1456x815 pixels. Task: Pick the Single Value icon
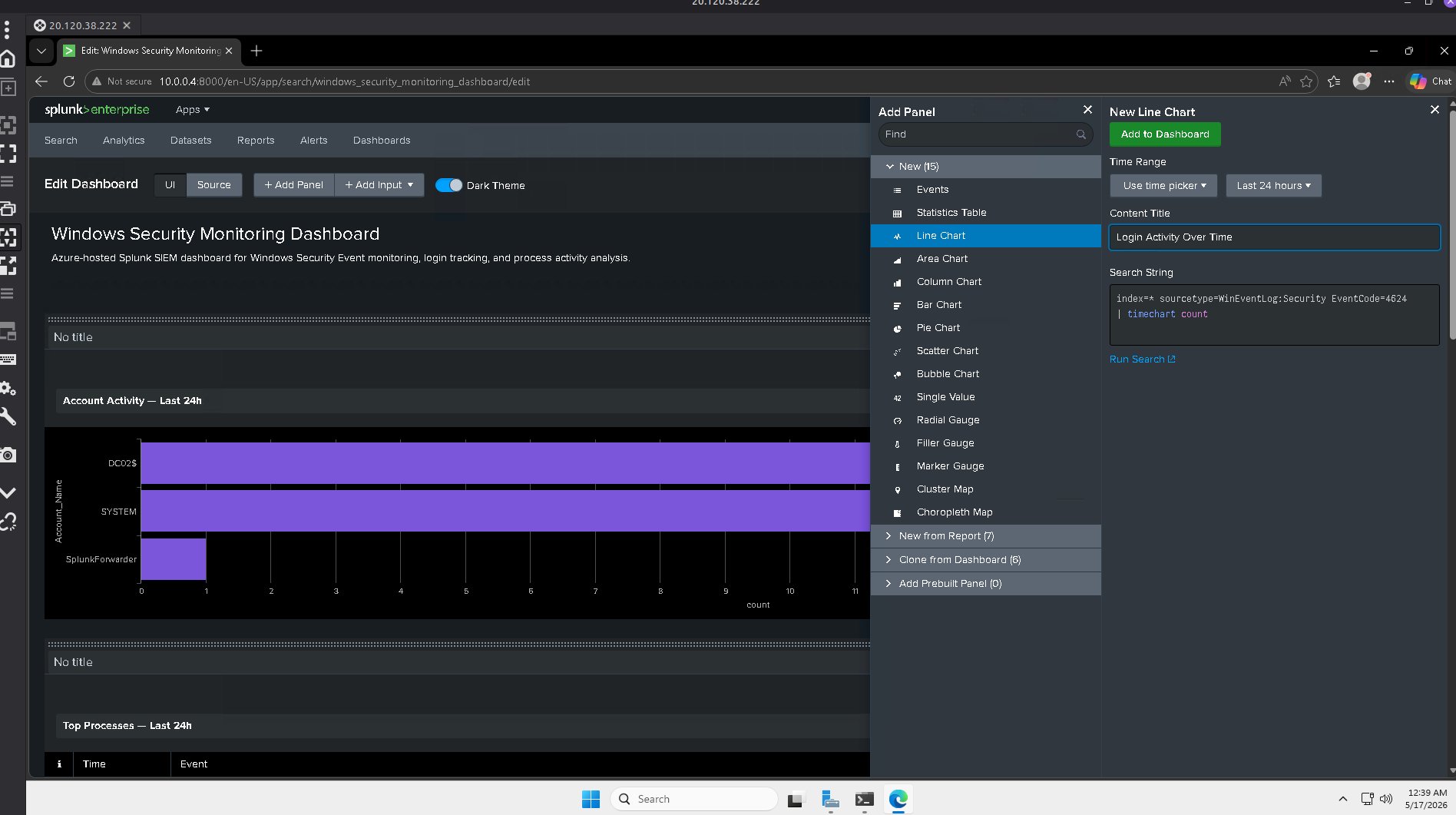[897, 398]
